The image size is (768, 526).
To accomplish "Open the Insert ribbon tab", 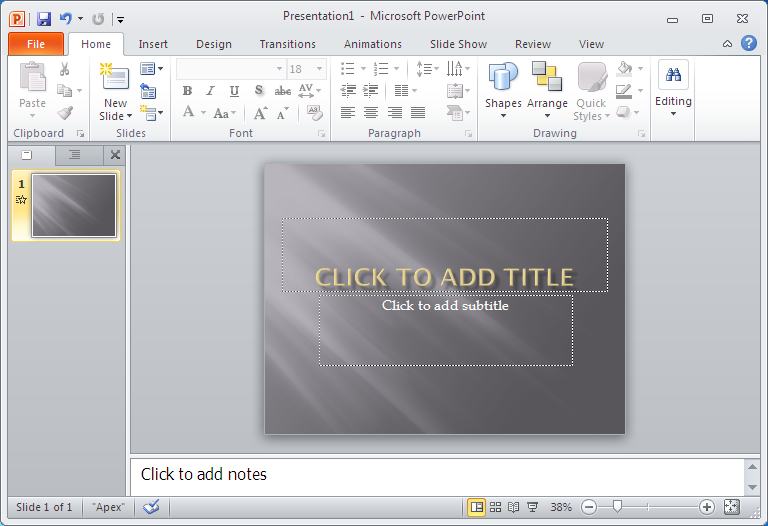I will 153,44.
